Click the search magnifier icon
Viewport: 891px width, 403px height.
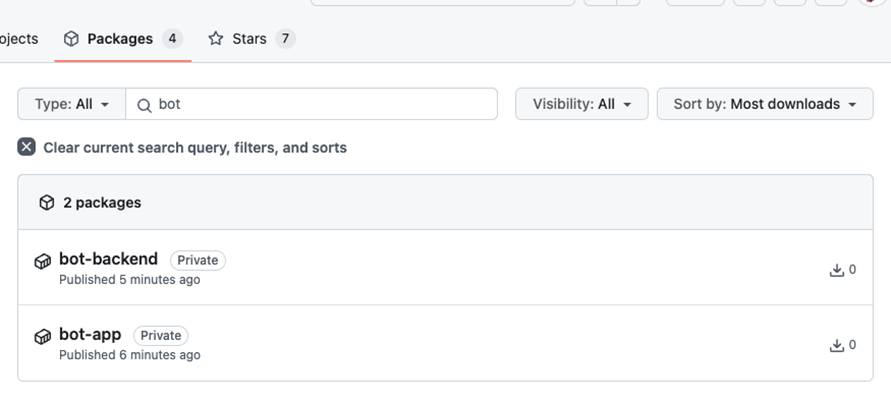pos(144,105)
